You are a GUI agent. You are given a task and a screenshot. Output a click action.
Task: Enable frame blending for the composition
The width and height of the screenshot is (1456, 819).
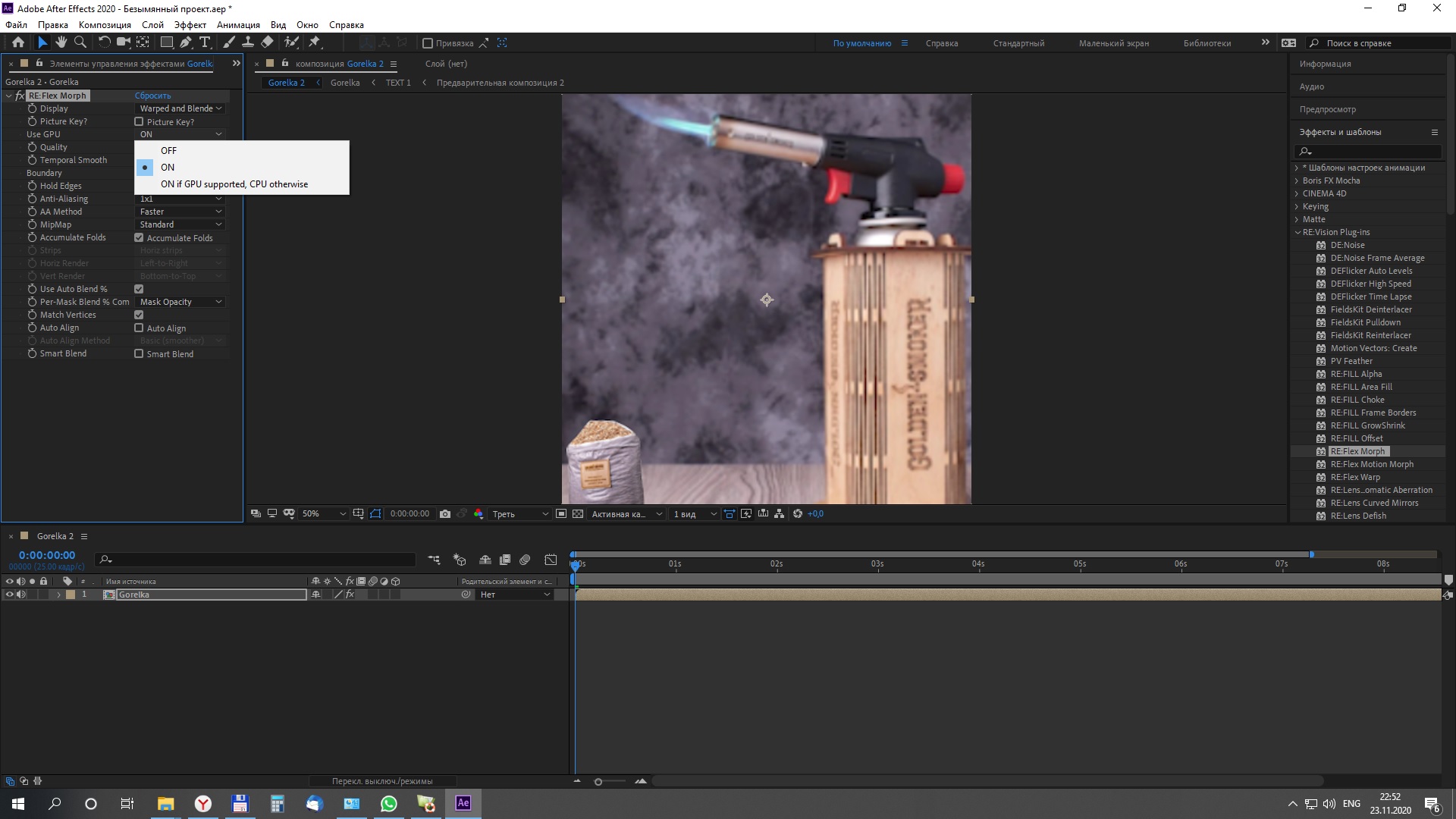click(505, 560)
